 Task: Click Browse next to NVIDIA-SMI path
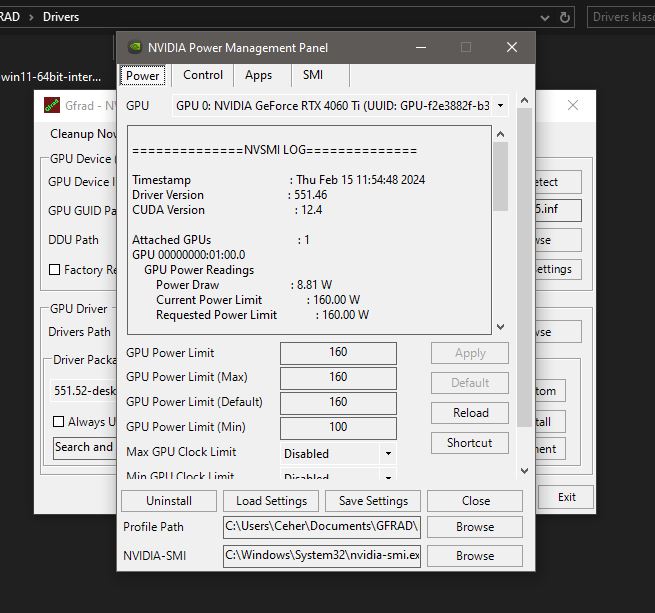475,556
